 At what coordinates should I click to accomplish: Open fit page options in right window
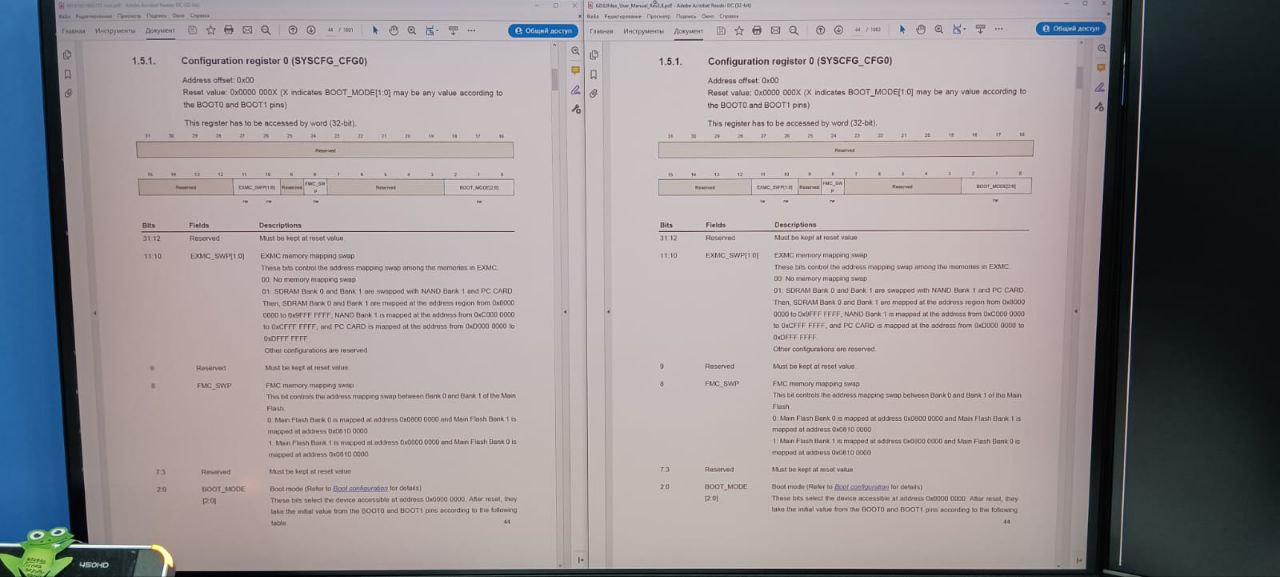[x=958, y=30]
